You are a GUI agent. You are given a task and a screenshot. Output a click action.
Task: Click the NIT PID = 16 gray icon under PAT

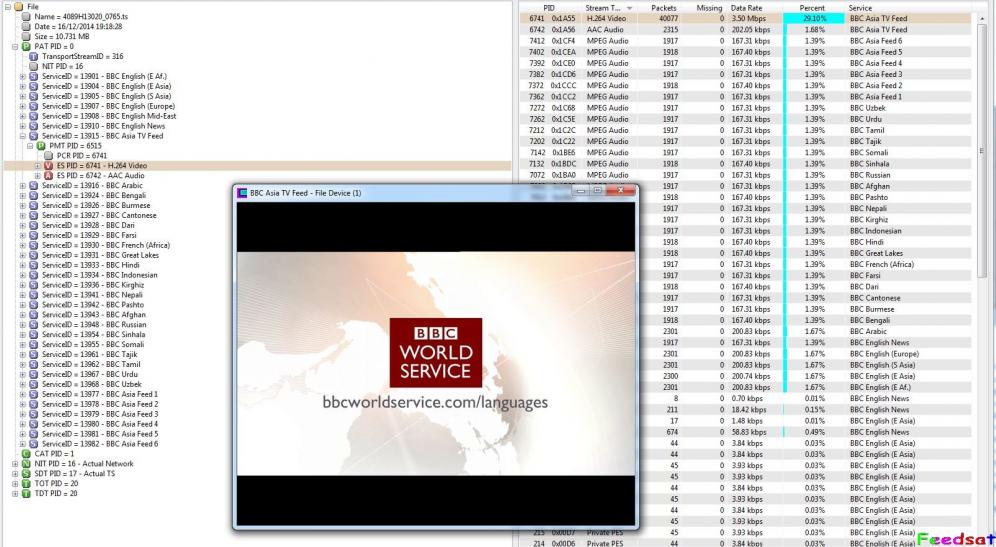pos(34,66)
